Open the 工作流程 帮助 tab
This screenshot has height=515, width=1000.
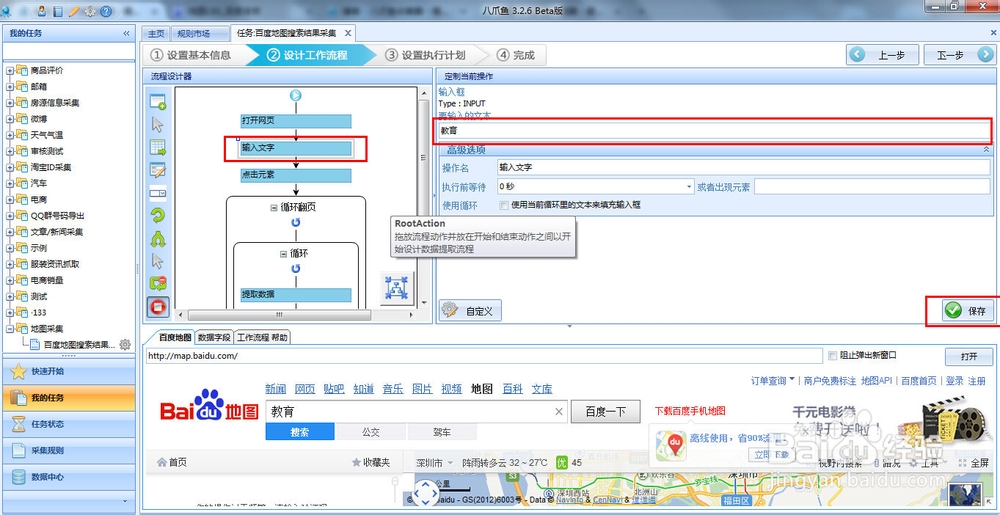tap(262, 338)
